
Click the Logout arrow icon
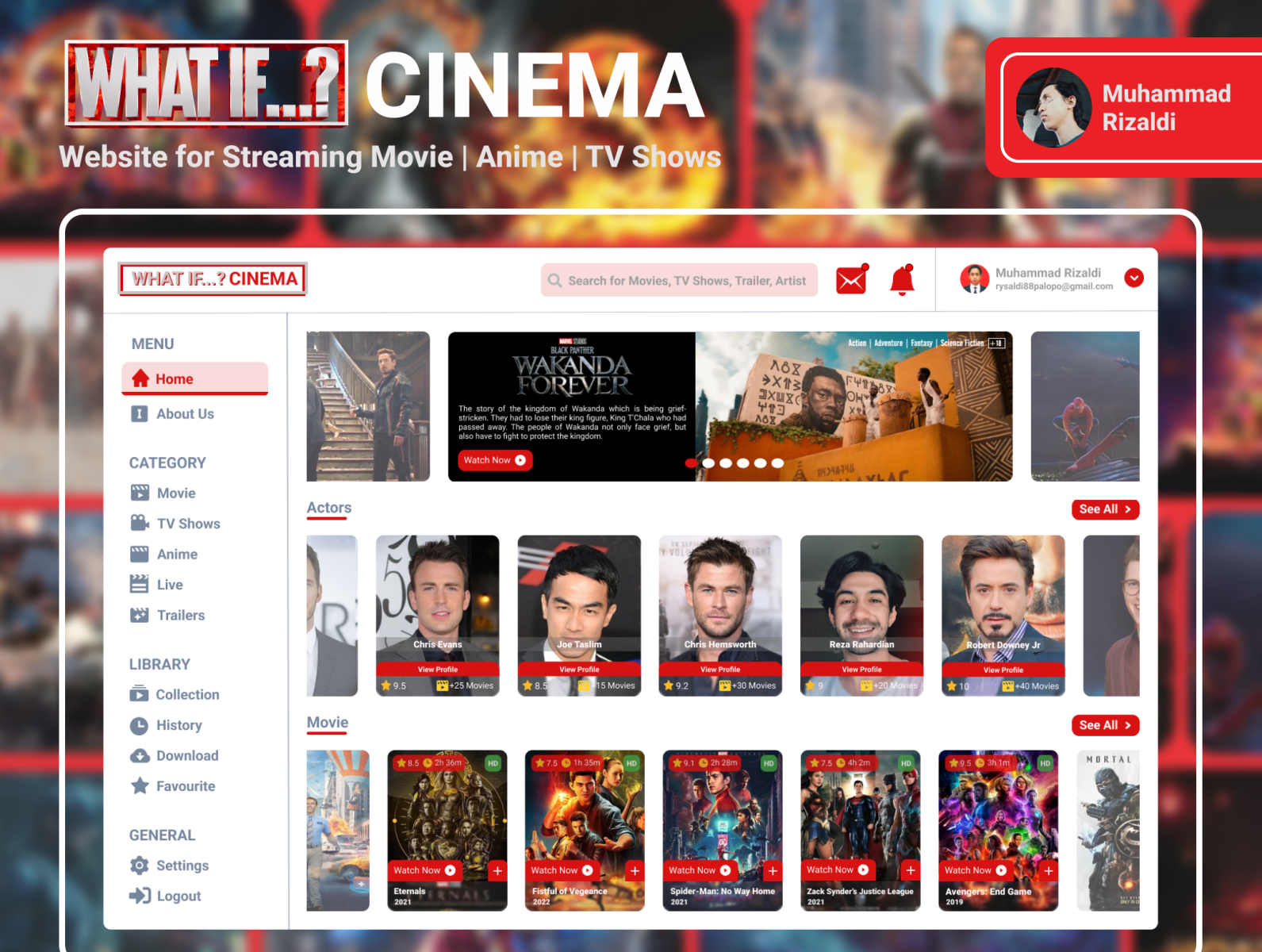pyautogui.click(x=140, y=896)
